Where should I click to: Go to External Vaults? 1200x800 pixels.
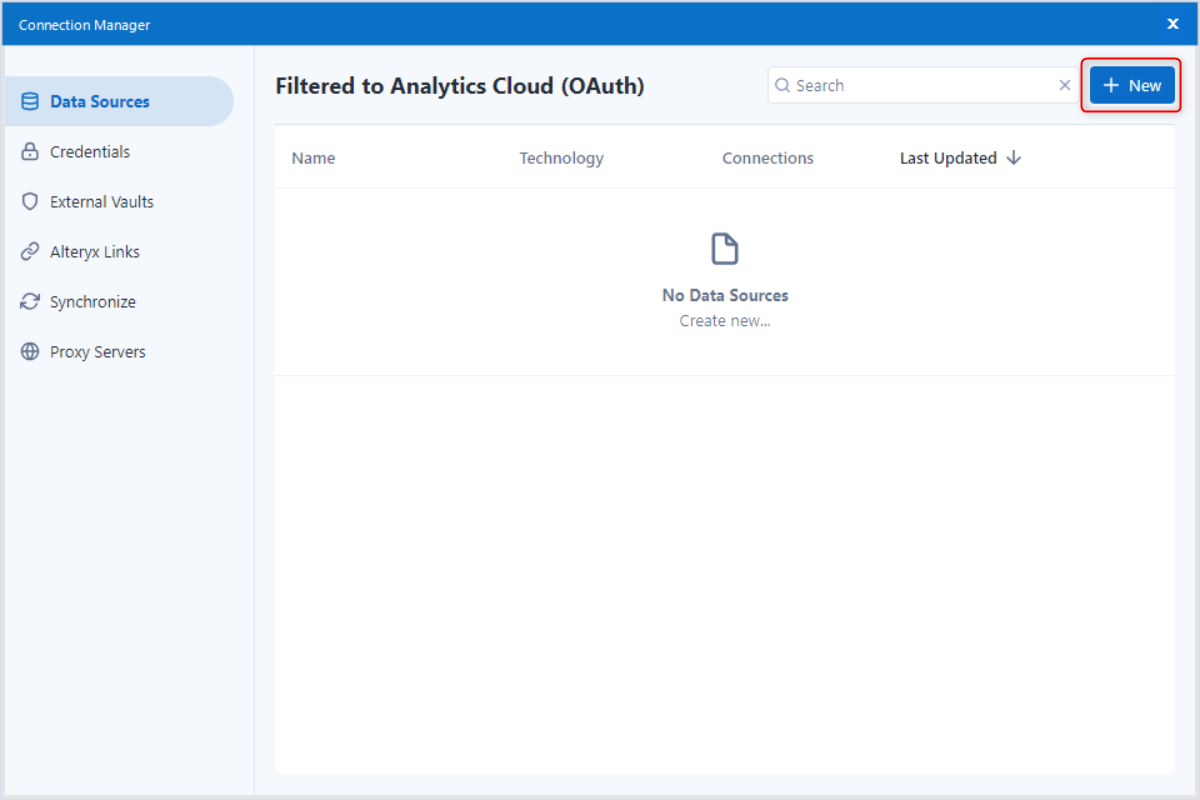(x=102, y=202)
